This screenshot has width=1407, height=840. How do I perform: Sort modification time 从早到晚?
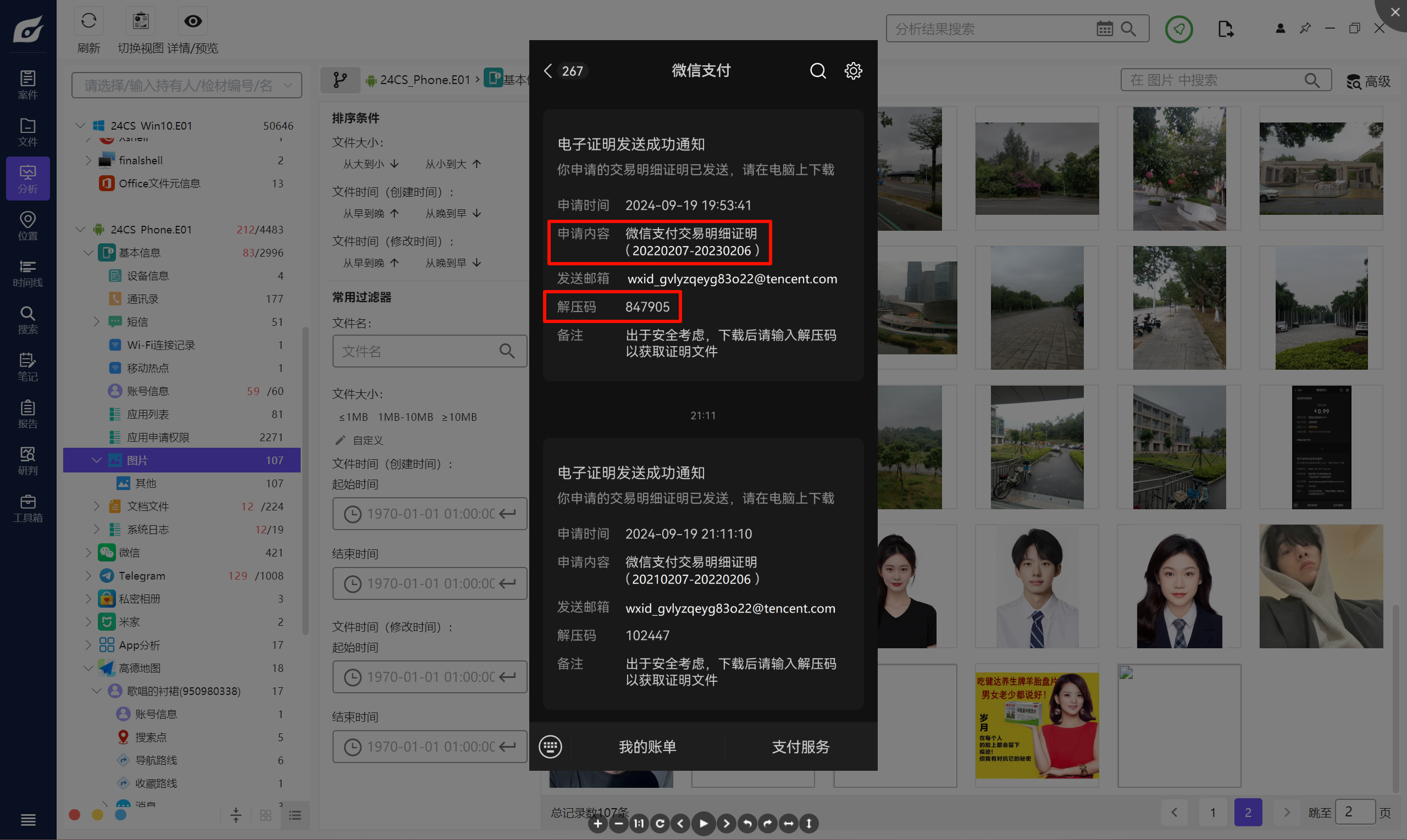coord(371,263)
